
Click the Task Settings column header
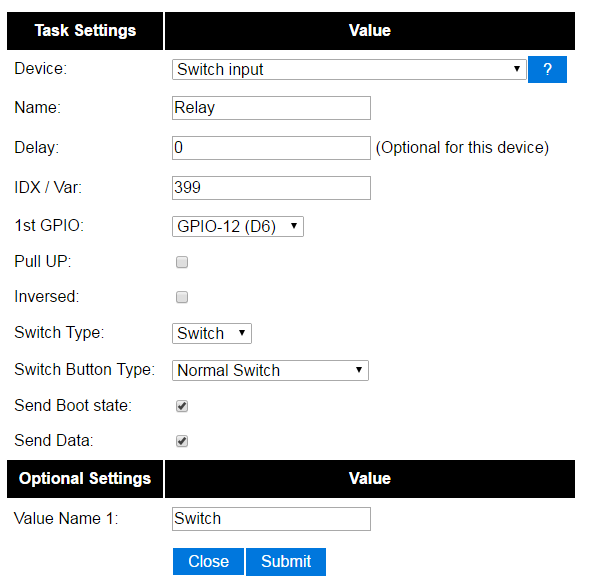(x=85, y=31)
